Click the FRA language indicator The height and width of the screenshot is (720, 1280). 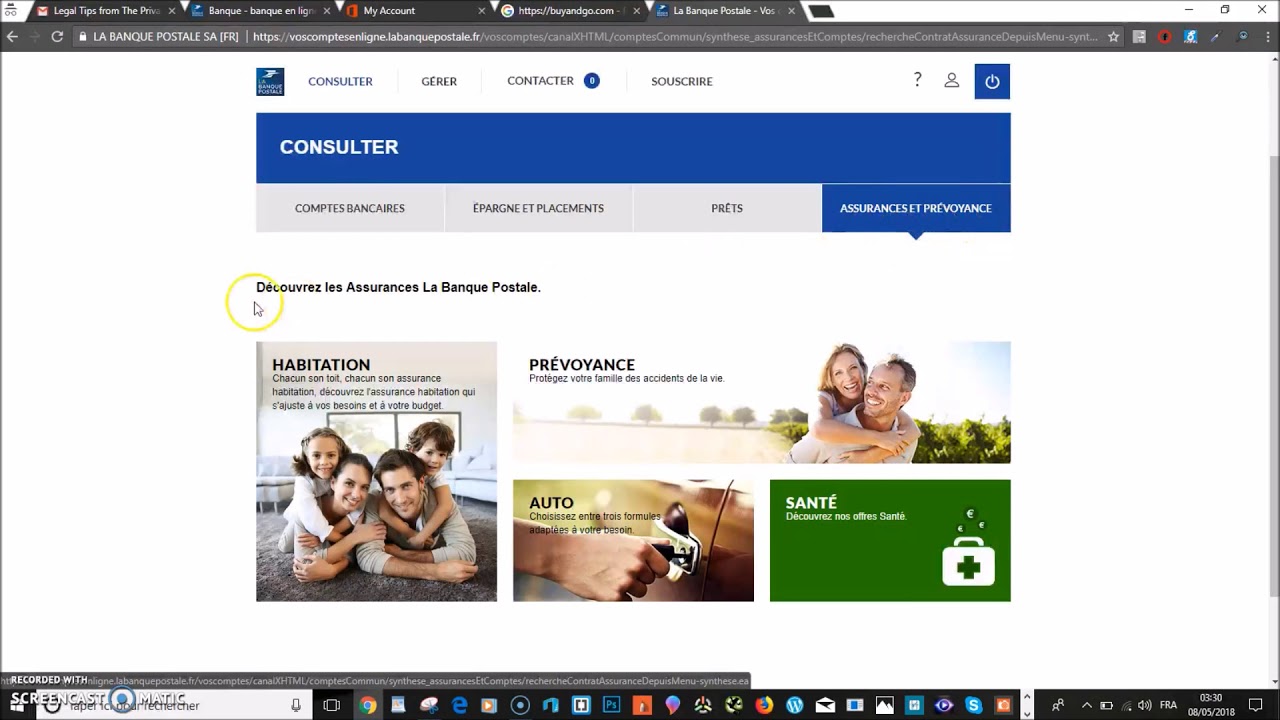point(1168,705)
